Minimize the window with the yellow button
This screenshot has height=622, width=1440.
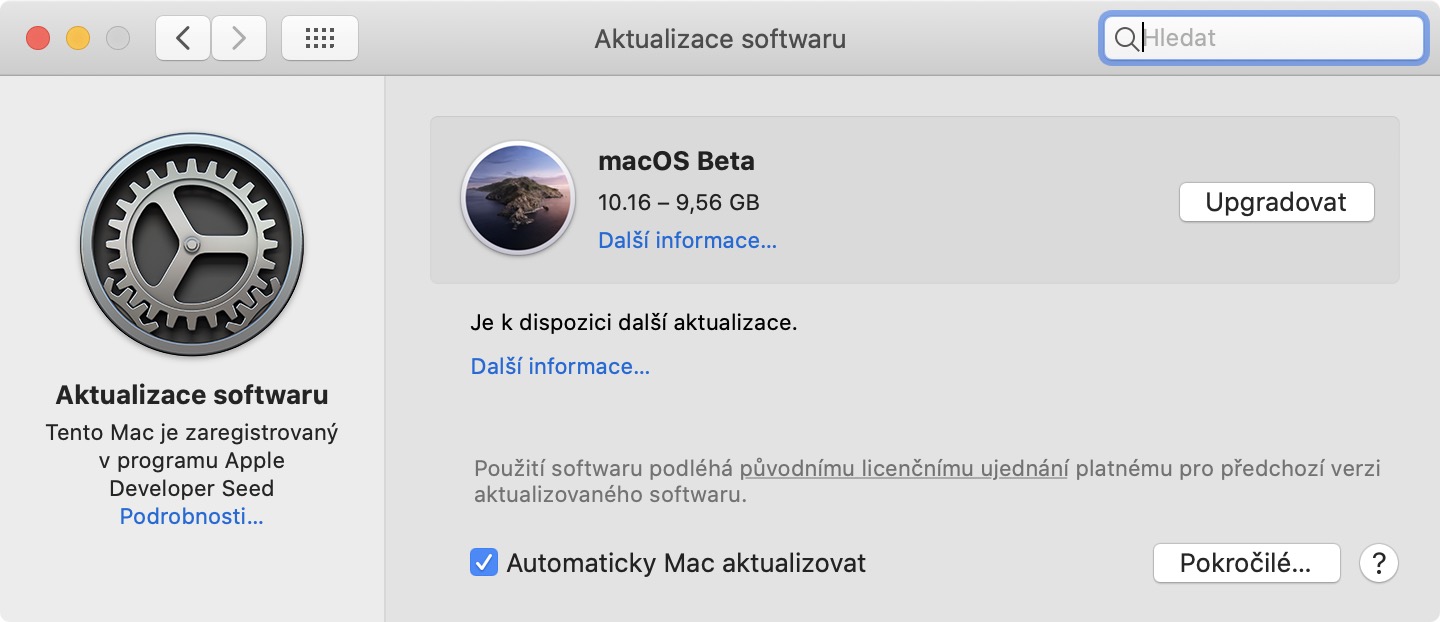click(x=78, y=39)
